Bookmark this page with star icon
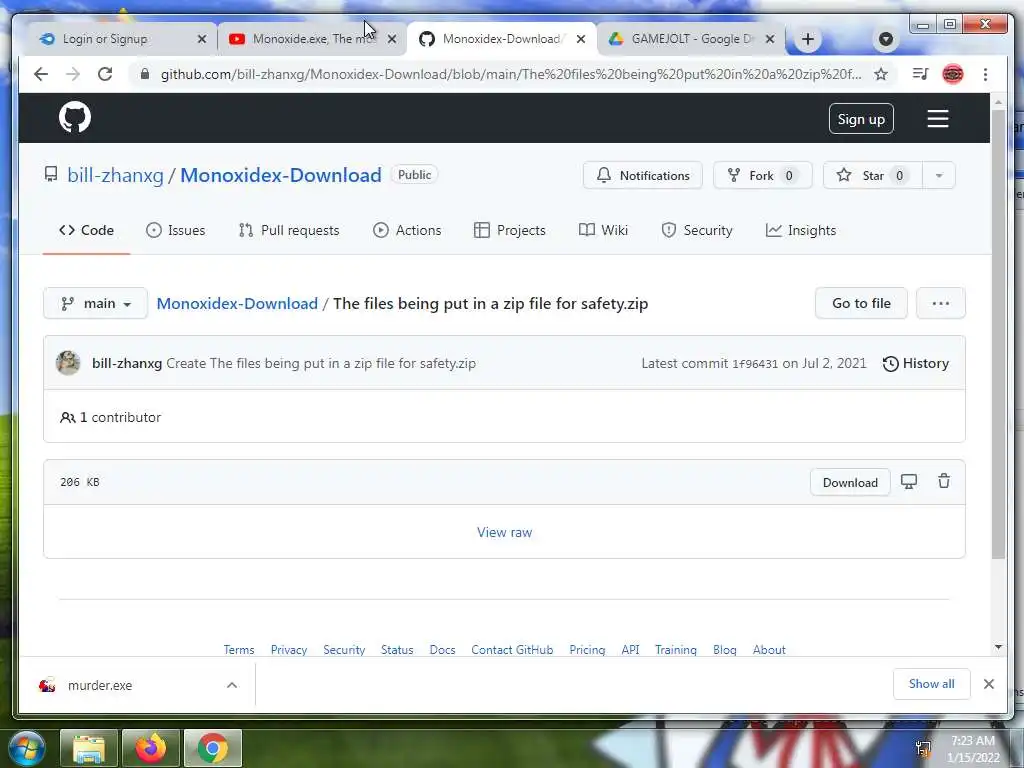 881,74
